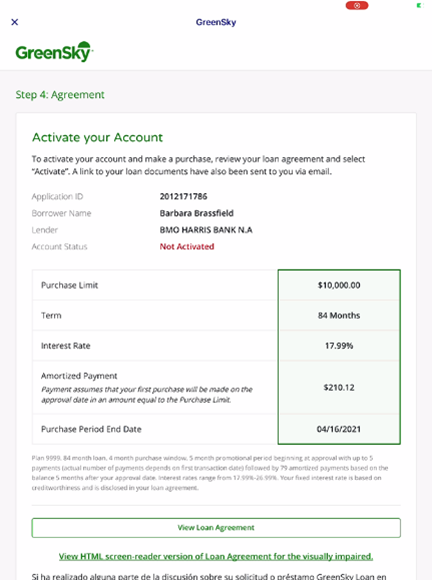Viewport: 432px width, 580px height.
Task: Click borrower name Barbara Brassfield
Action: click(196, 213)
